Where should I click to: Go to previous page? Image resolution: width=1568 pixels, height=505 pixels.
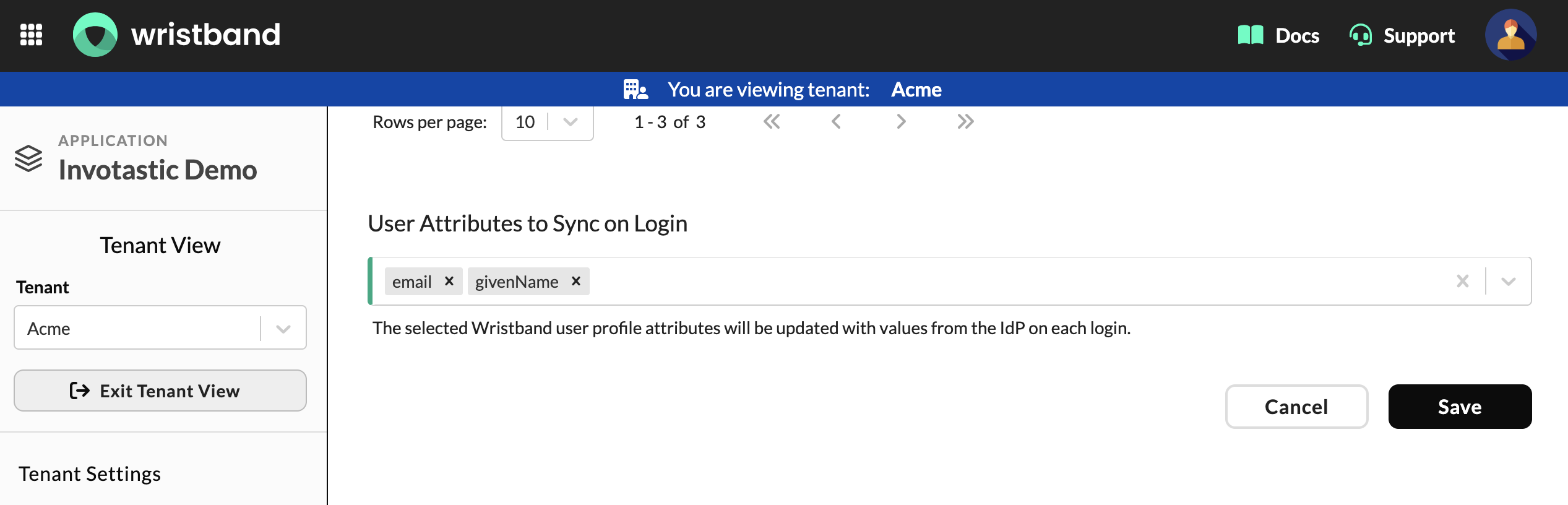coord(836,122)
